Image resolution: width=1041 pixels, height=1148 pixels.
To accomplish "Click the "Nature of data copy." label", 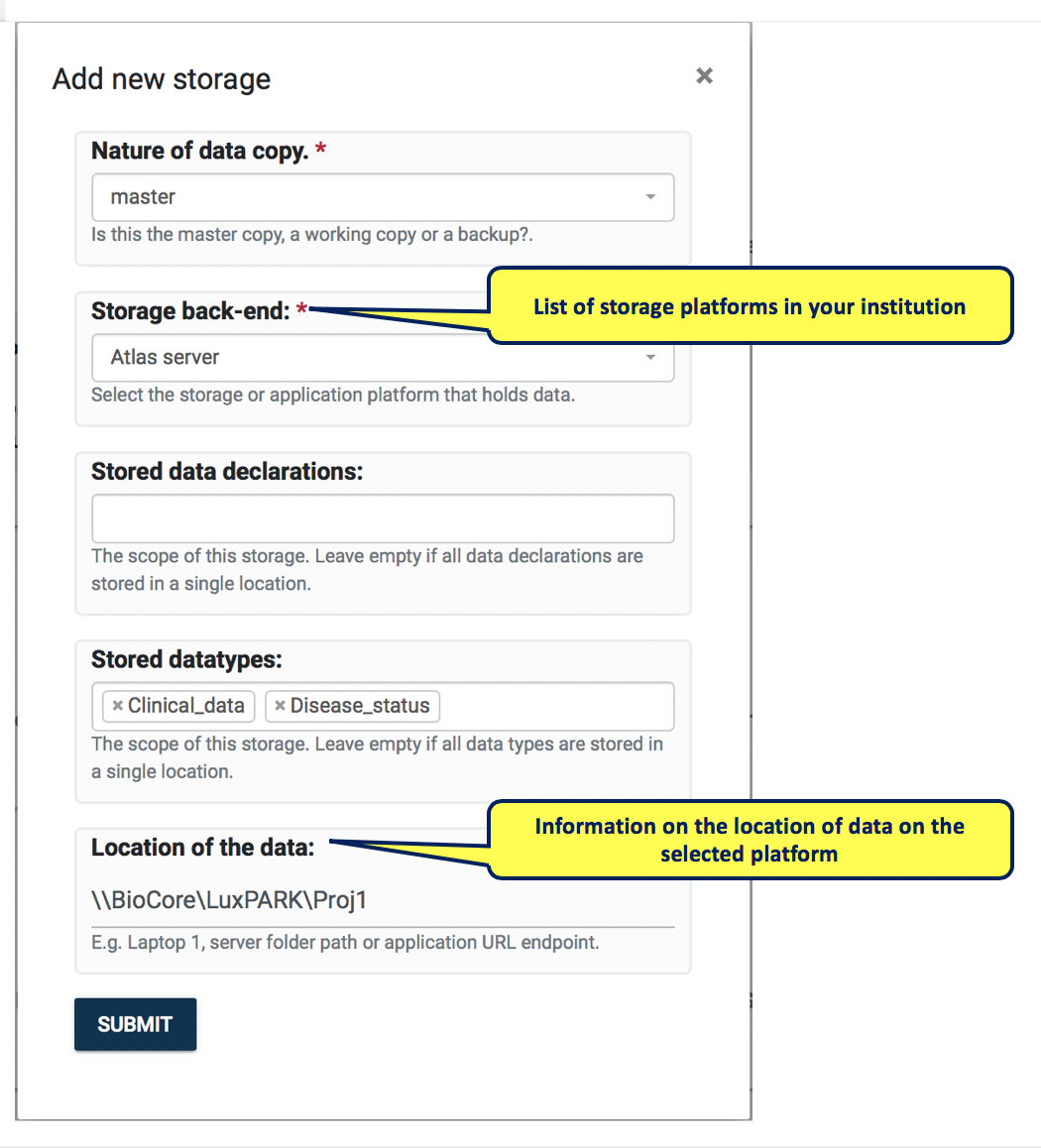I will point(199,151).
